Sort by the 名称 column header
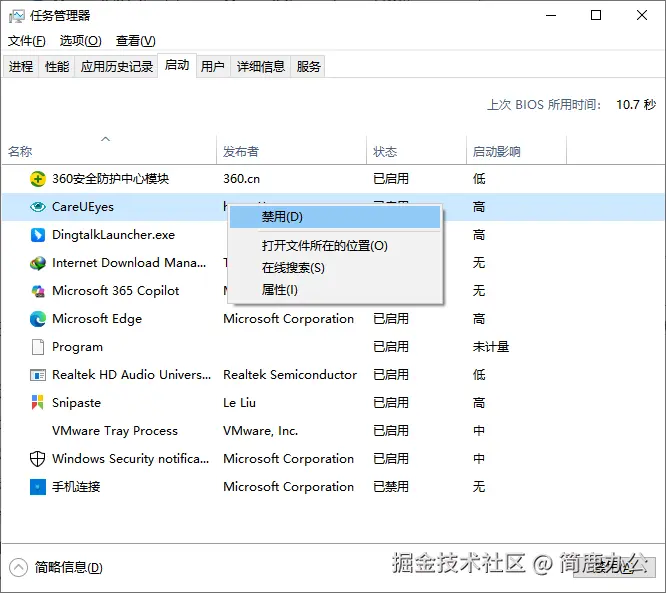This screenshot has height=593, width=666. 110,152
